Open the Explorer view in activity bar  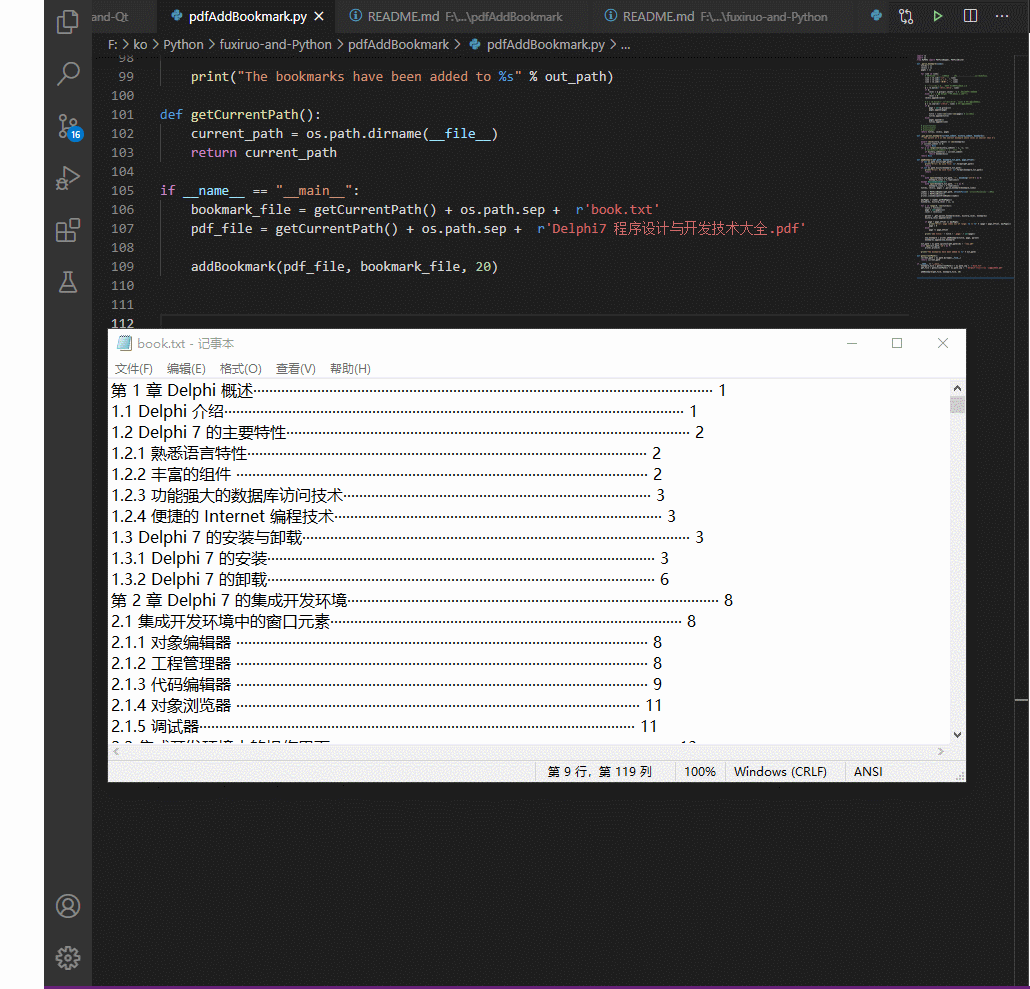(x=68, y=21)
